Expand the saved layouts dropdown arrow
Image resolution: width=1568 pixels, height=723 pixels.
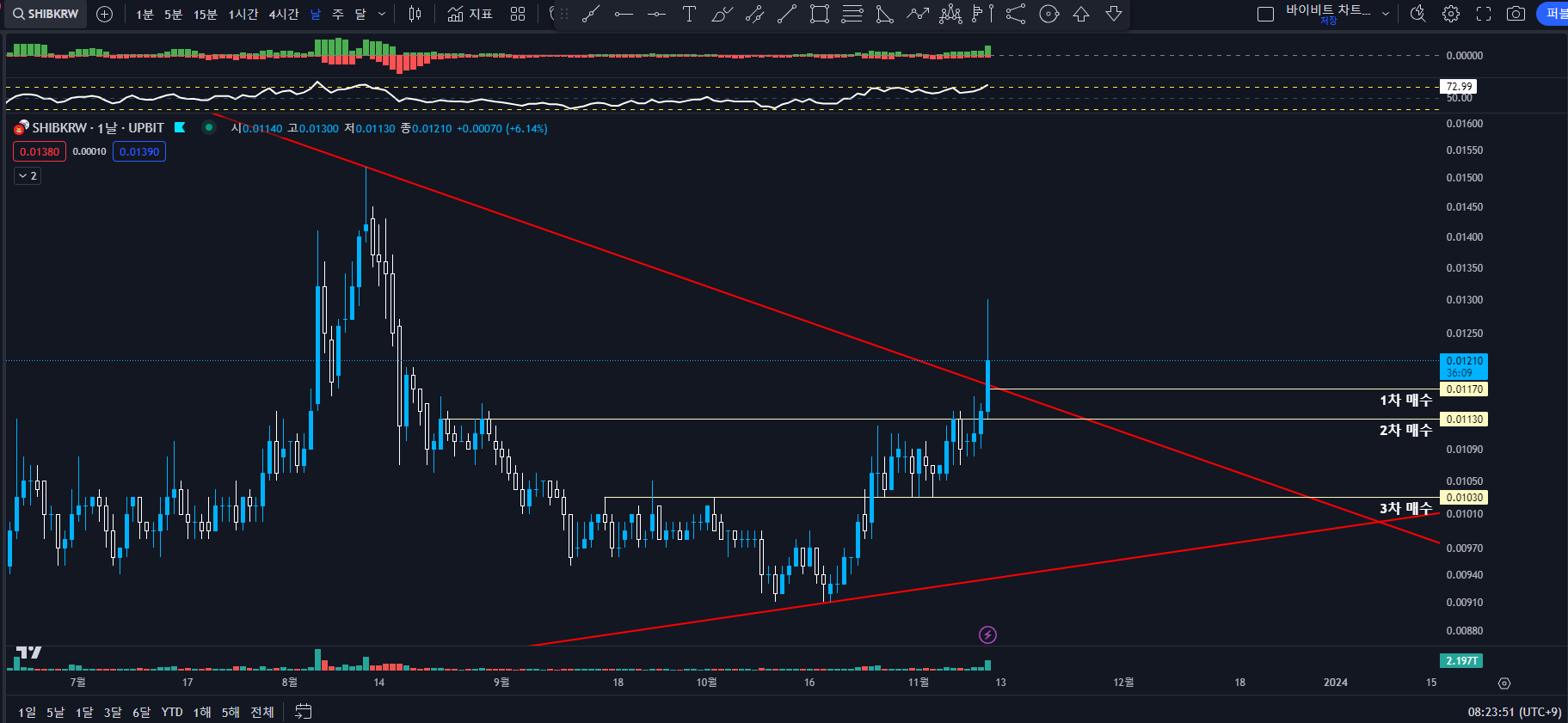pyautogui.click(x=1386, y=14)
